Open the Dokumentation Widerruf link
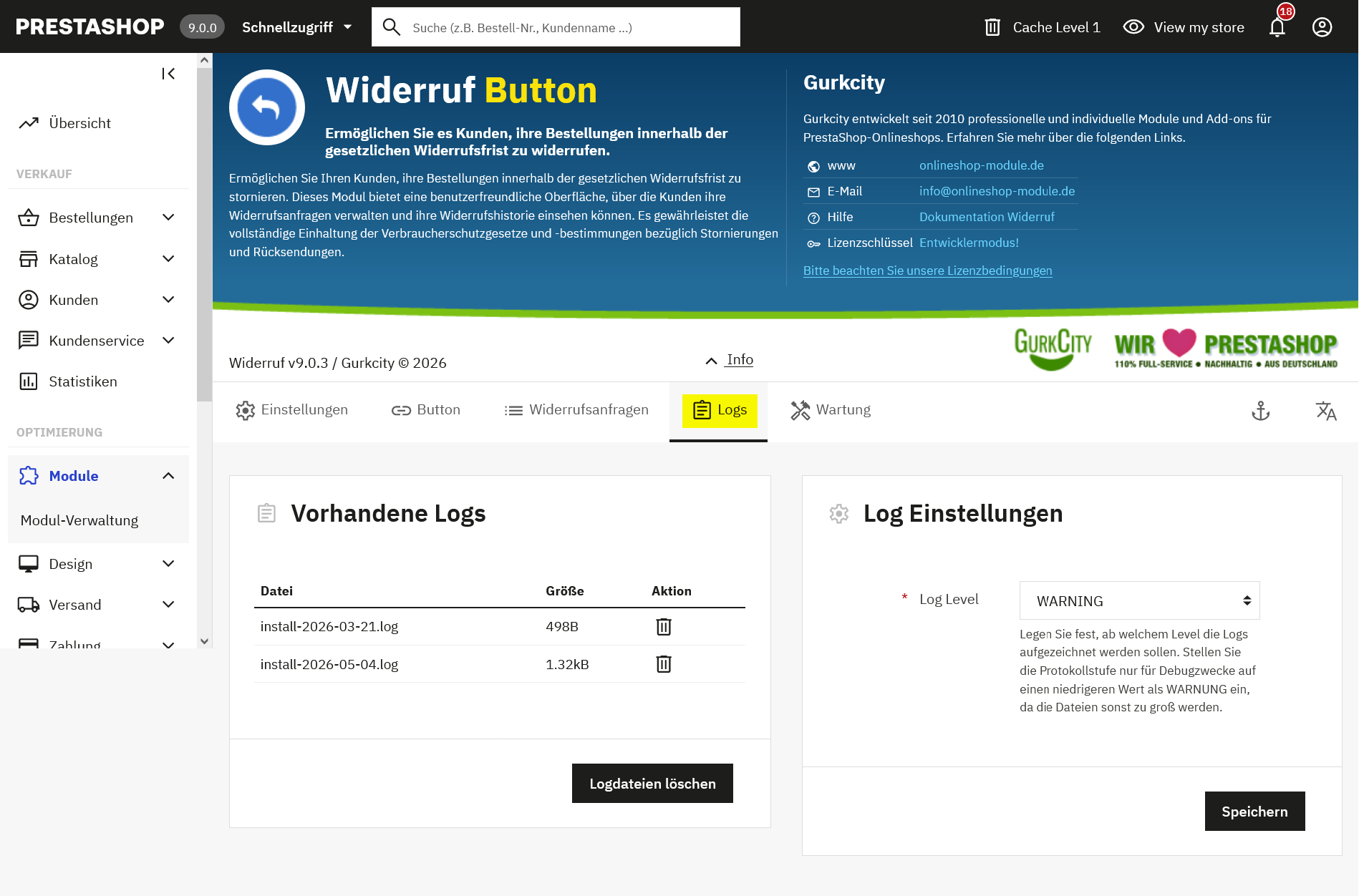 pos(987,217)
